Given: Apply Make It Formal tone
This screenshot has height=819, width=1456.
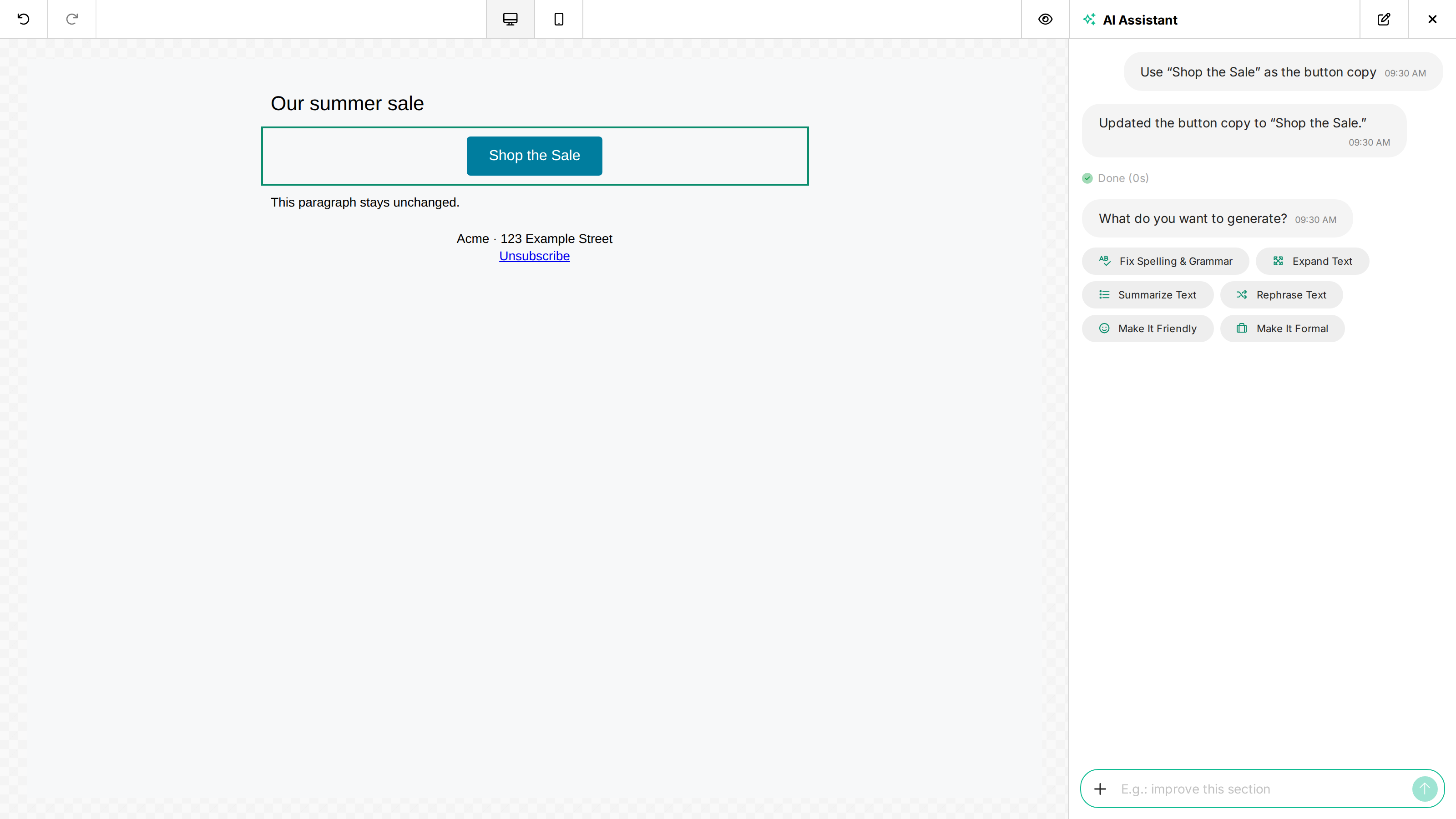Looking at the screenshot, I should click(x=1282, y=329).
